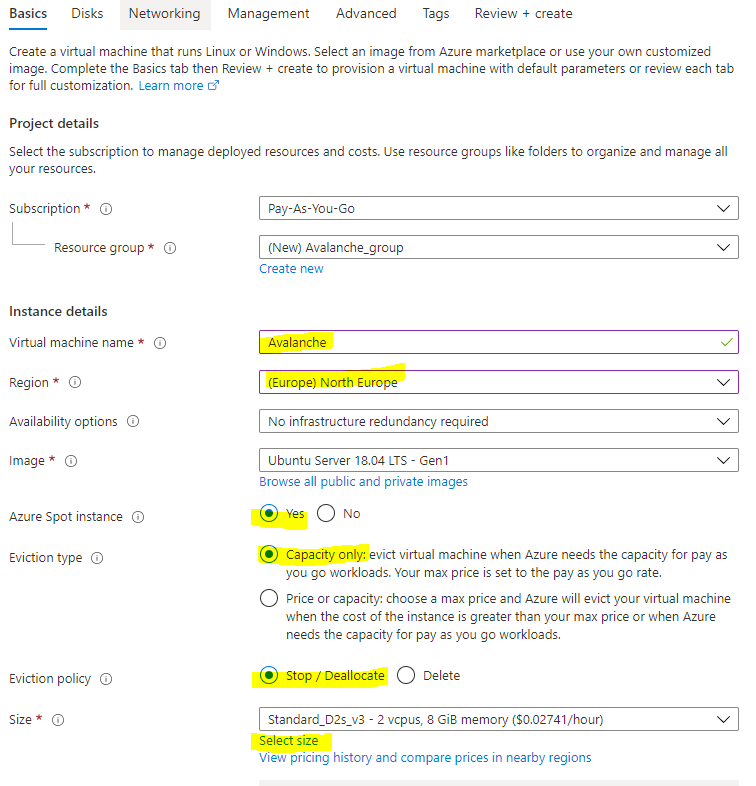Click the Region info icon
This screenshot has width=756, height=786.
(75, 382)
